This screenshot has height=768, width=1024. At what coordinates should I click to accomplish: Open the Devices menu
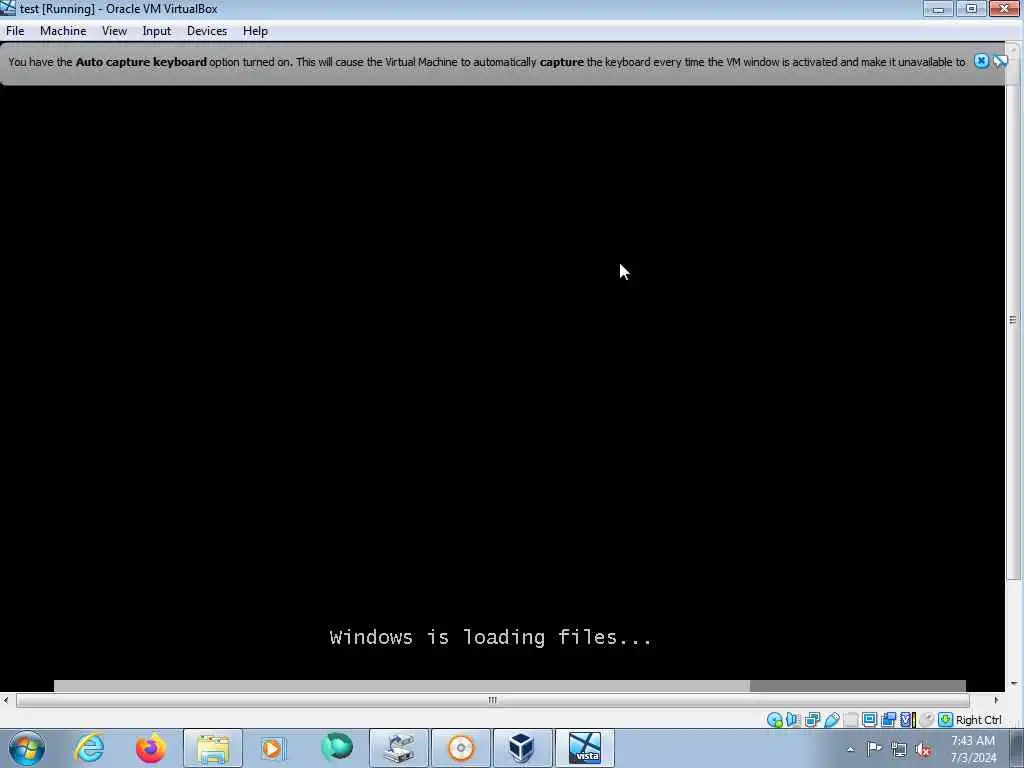[x=207, y=31]
